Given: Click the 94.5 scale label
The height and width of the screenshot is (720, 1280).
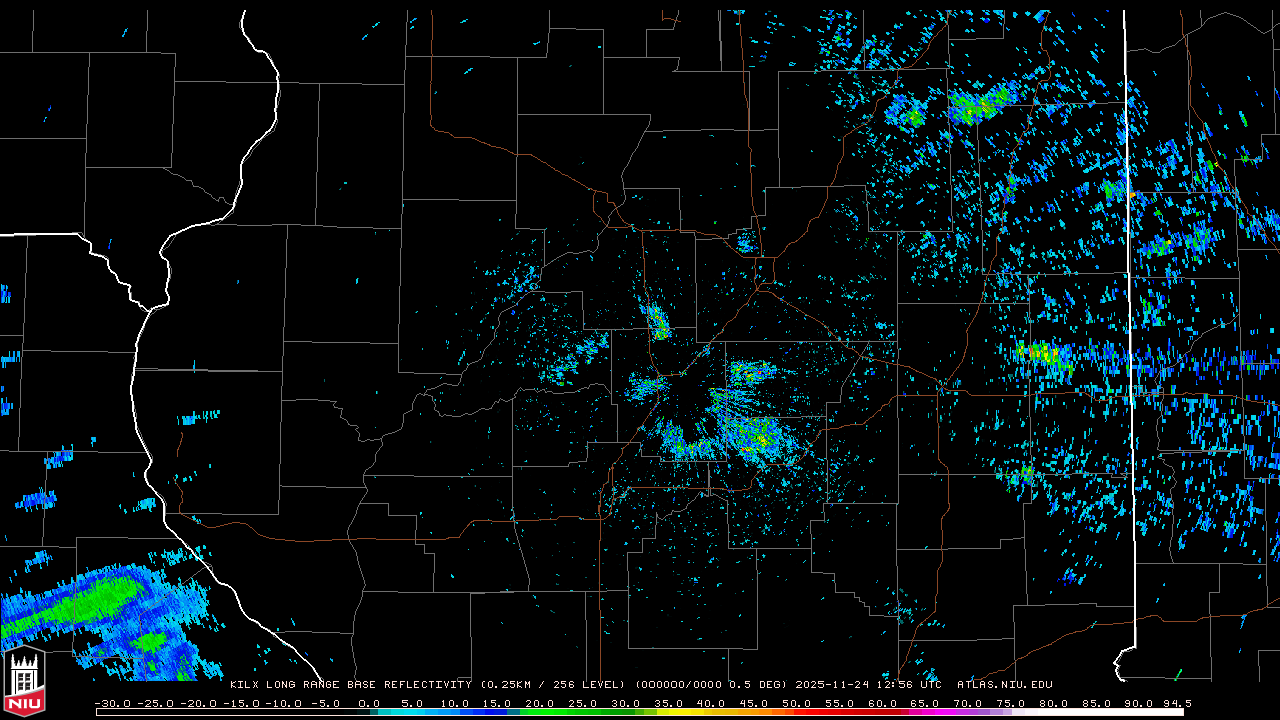Looking at the screenshot, I should click(1178, 703).
